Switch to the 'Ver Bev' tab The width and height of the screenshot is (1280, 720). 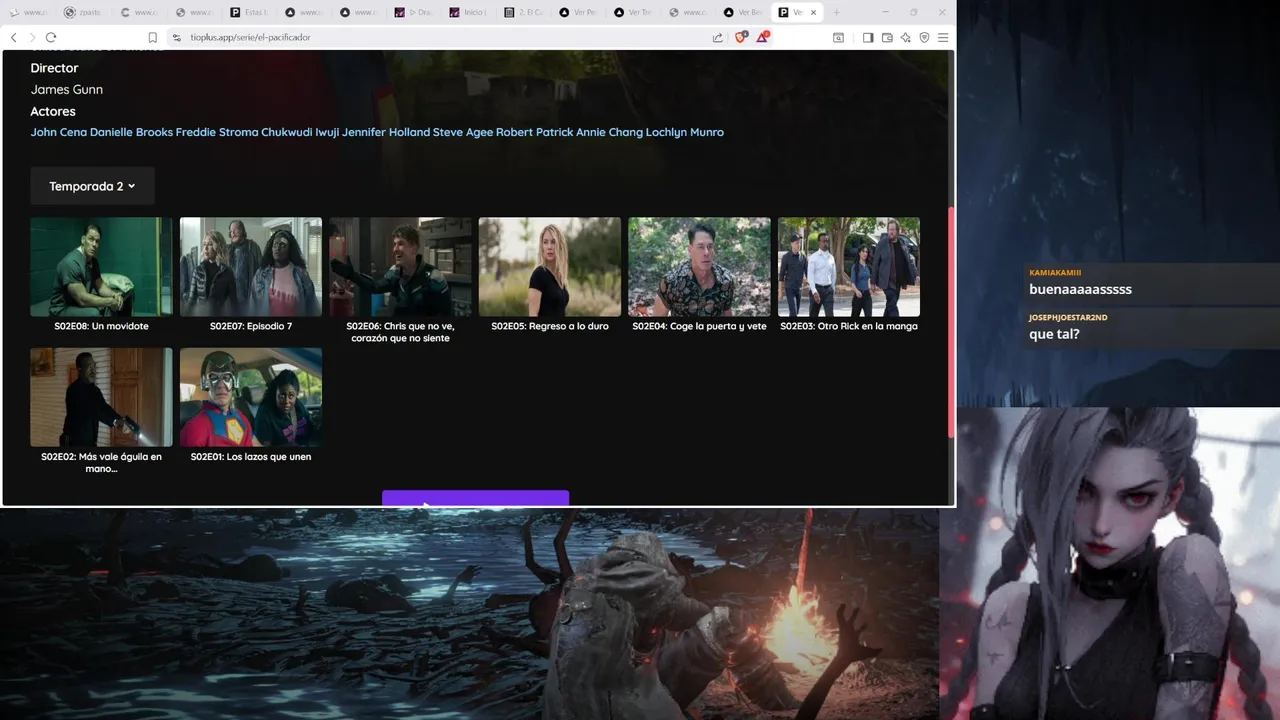pos(744,12)
